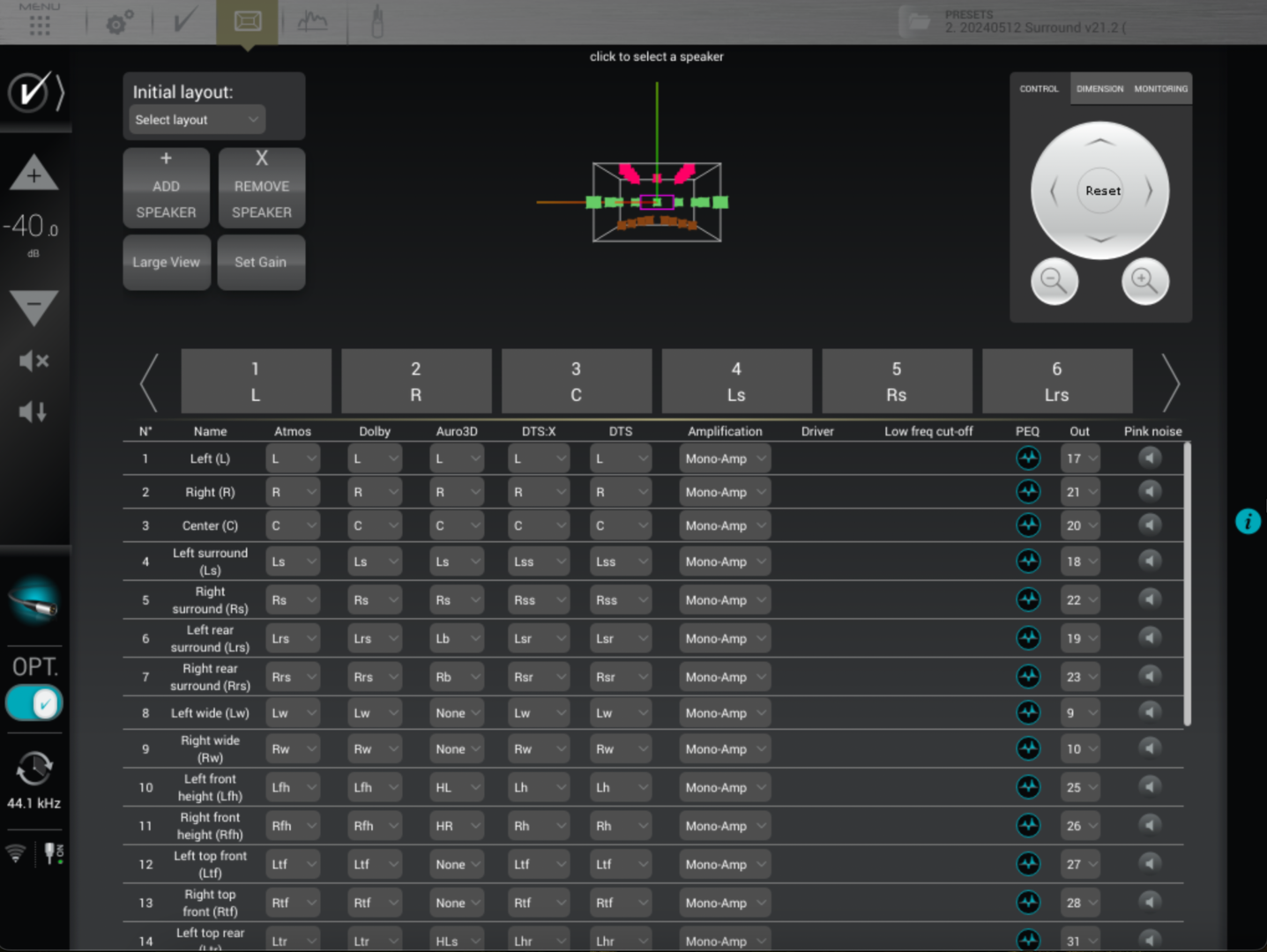Viewport: 1267px width, 952px height.
Task: Switch to the MONITORING tab
Action: click(1160, 89)
